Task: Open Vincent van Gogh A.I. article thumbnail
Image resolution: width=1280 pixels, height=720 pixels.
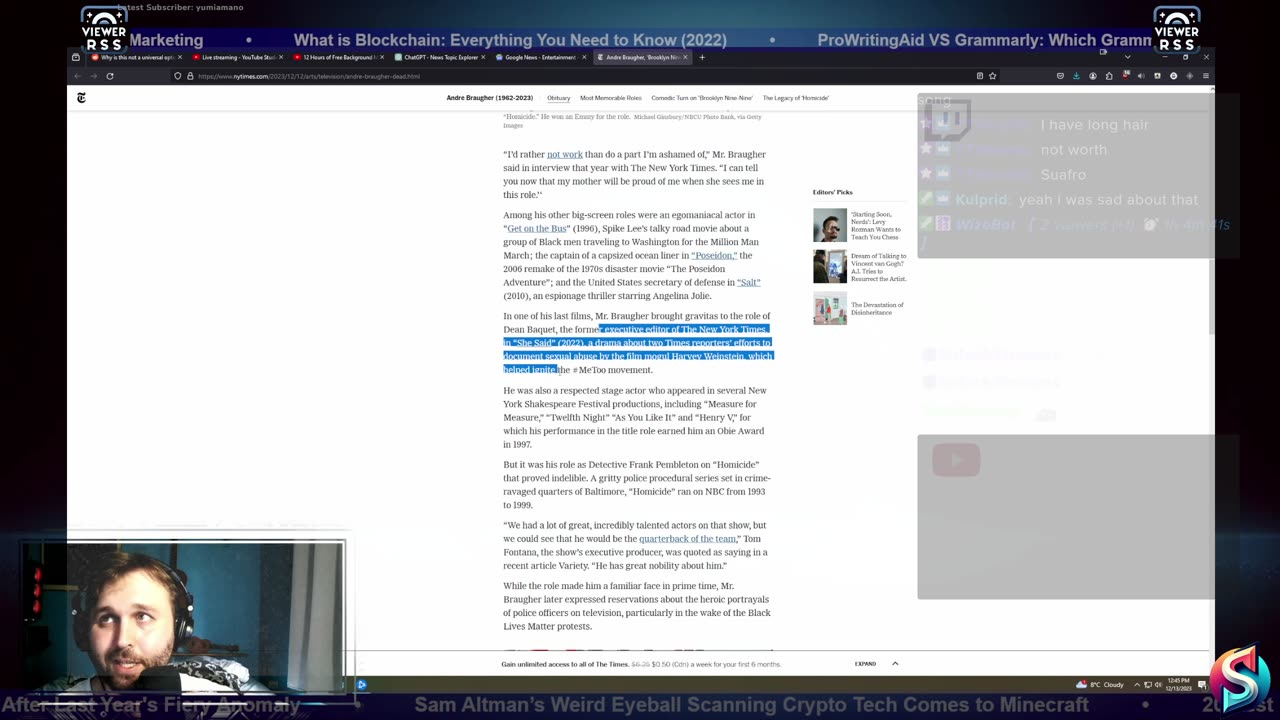Action: (829, 267)
